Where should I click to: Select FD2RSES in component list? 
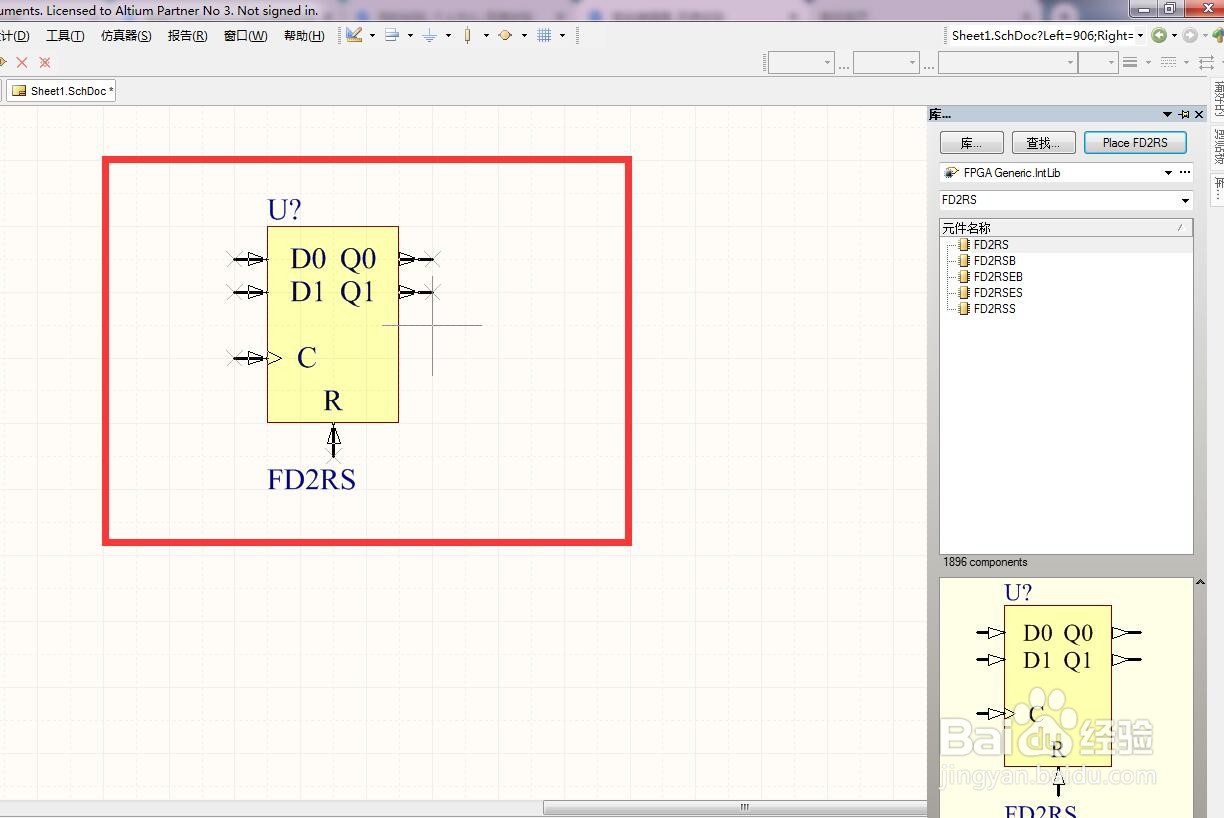tap(998, 293)
